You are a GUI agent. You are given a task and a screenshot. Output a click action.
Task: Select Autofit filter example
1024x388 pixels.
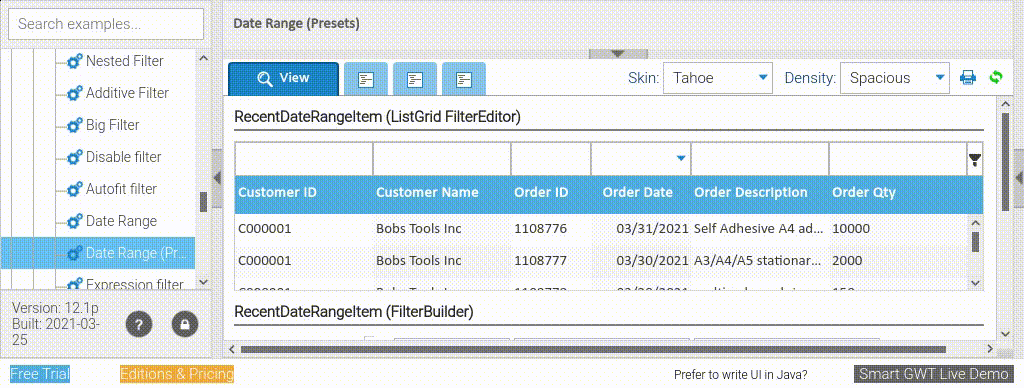[x=121, y=189]
